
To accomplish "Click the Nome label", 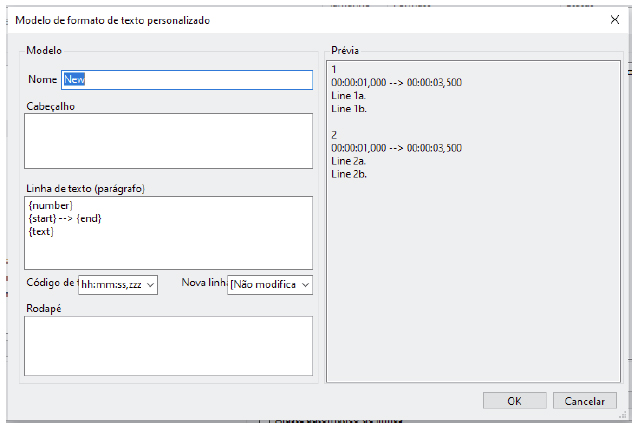I will point(43,80).
